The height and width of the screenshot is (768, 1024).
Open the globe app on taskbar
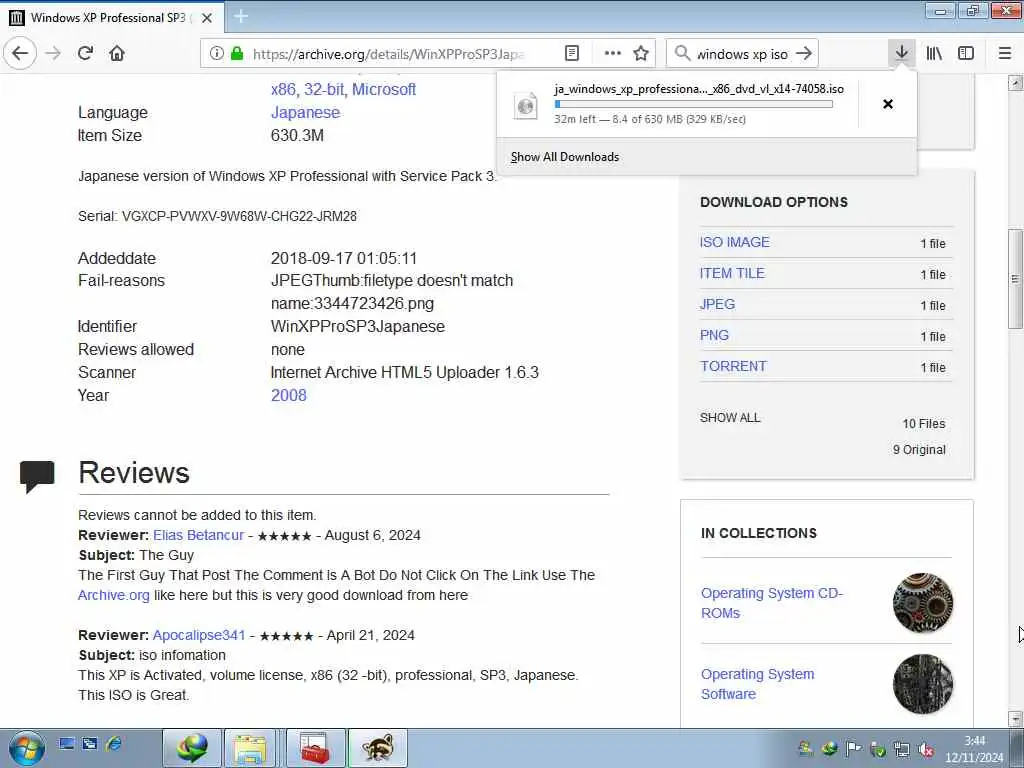pyautogui.click(x=192, y=748)
